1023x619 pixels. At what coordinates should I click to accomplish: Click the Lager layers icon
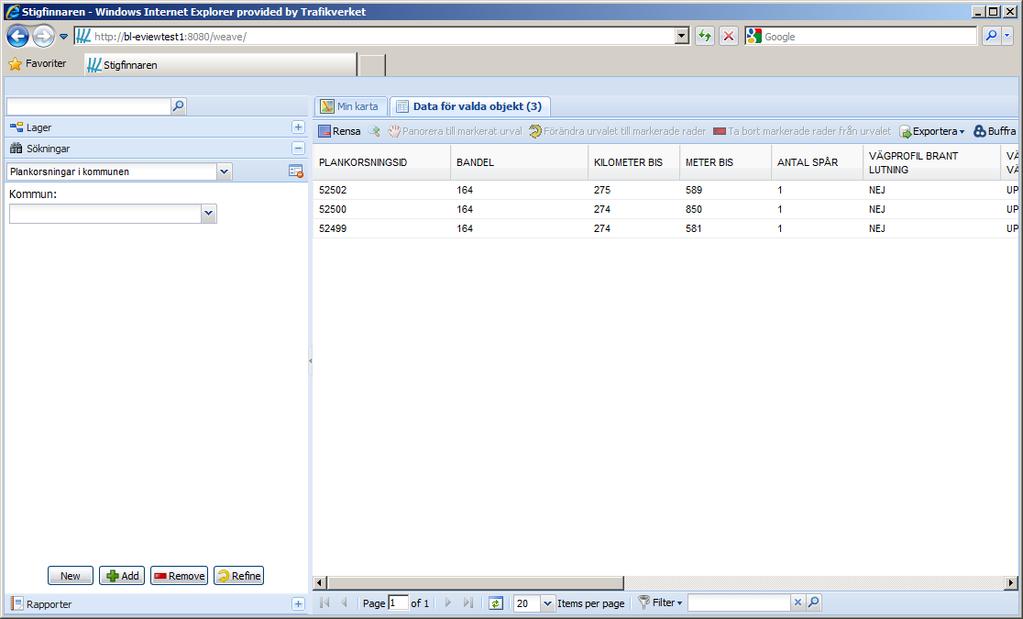(16, 127)
